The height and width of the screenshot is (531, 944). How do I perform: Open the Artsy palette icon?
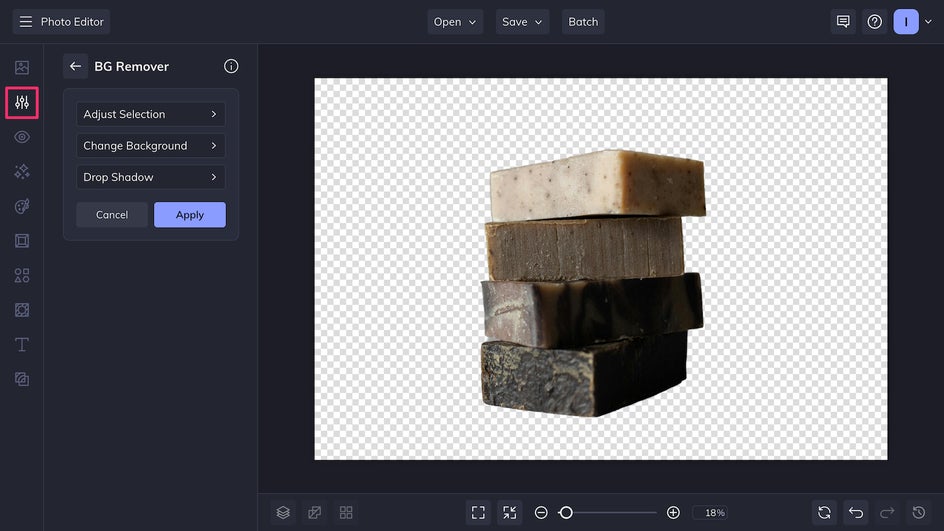click(x=22, y=206)
